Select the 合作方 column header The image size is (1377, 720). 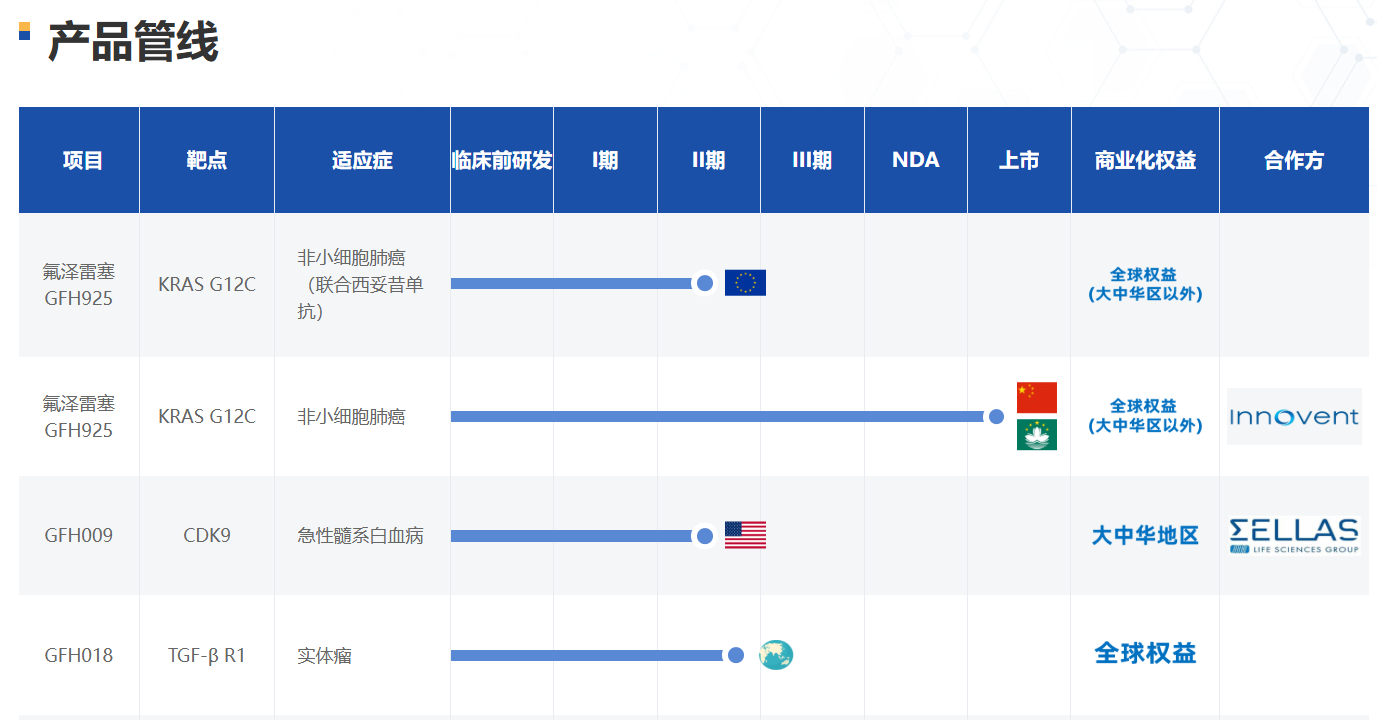click(x=1294, y=160)
